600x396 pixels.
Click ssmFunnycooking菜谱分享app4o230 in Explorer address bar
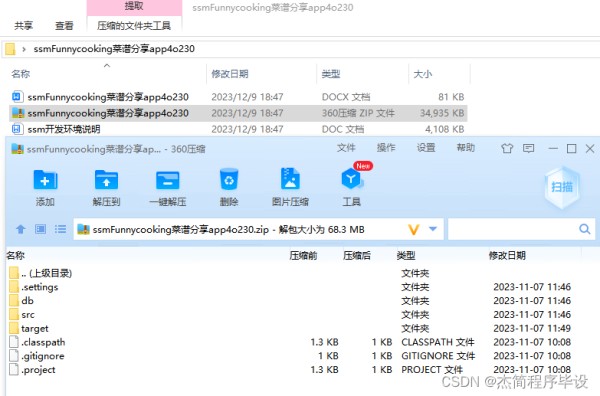click(x=114, y=49)
